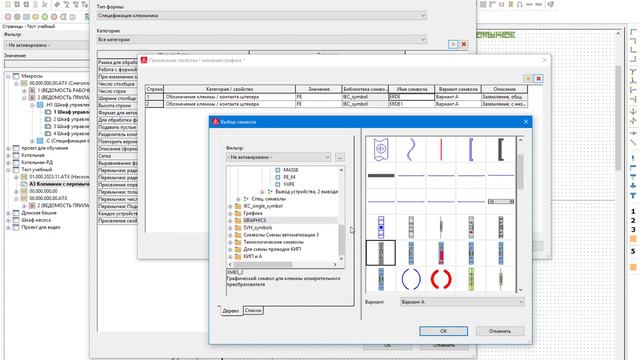Expand the IEC_single_symbol folder node
Viewport: 640px width, 360px height.
(x=230, y=207)
